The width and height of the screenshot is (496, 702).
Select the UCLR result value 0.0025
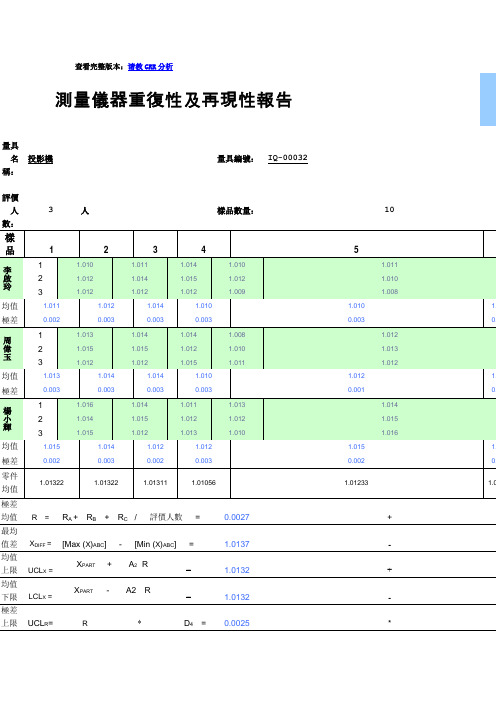(x=237, y=623)
